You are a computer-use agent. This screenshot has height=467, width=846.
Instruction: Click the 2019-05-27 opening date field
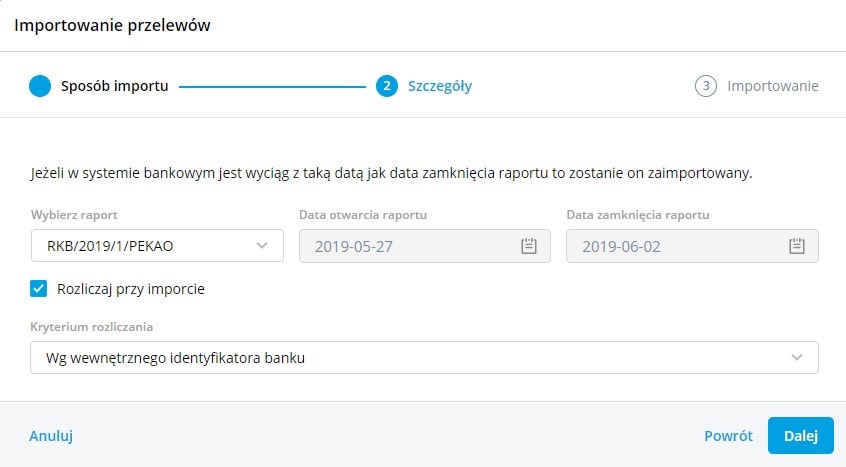410,246
